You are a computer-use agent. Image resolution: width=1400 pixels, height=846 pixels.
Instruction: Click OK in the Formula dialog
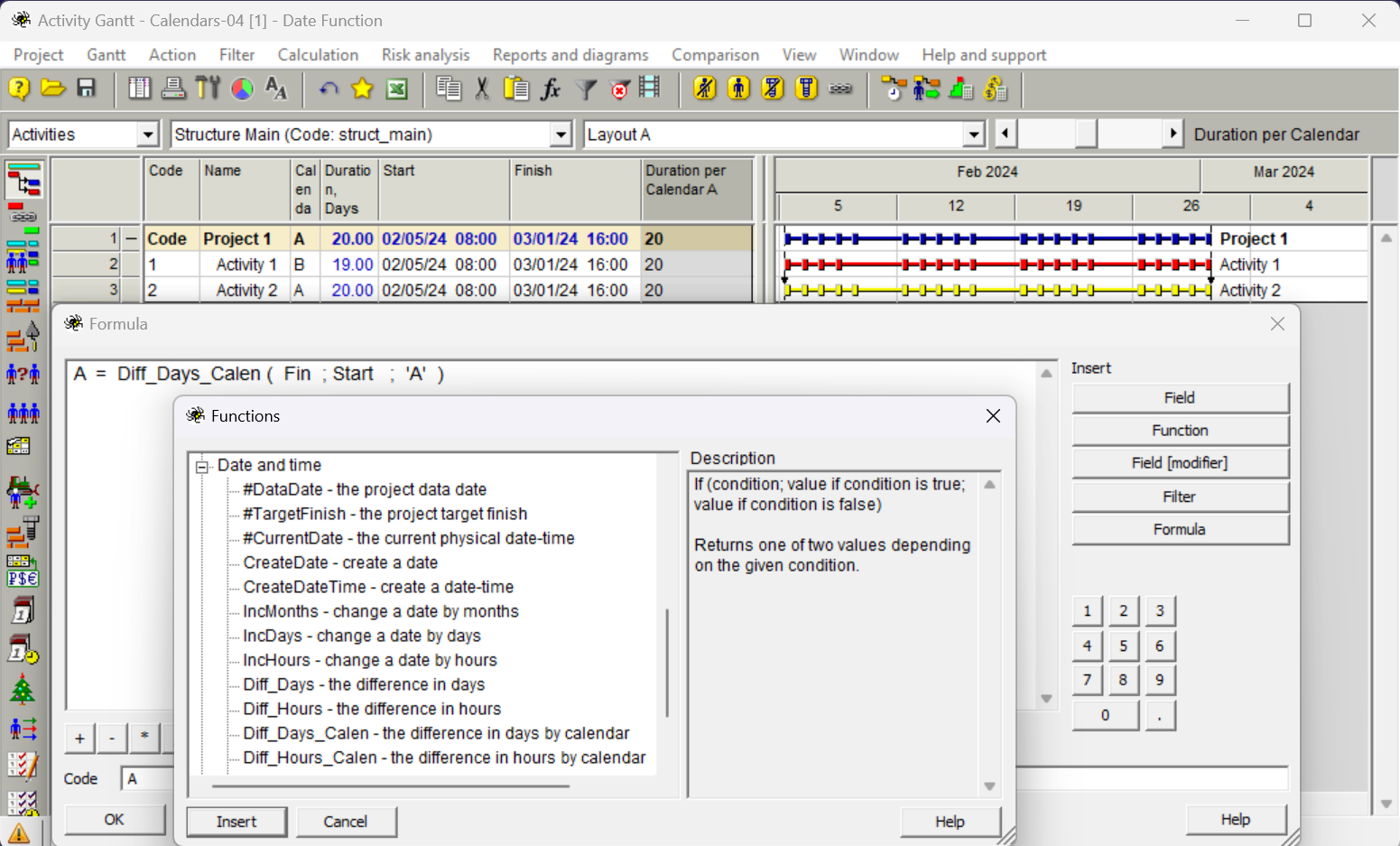pos(115,820)
